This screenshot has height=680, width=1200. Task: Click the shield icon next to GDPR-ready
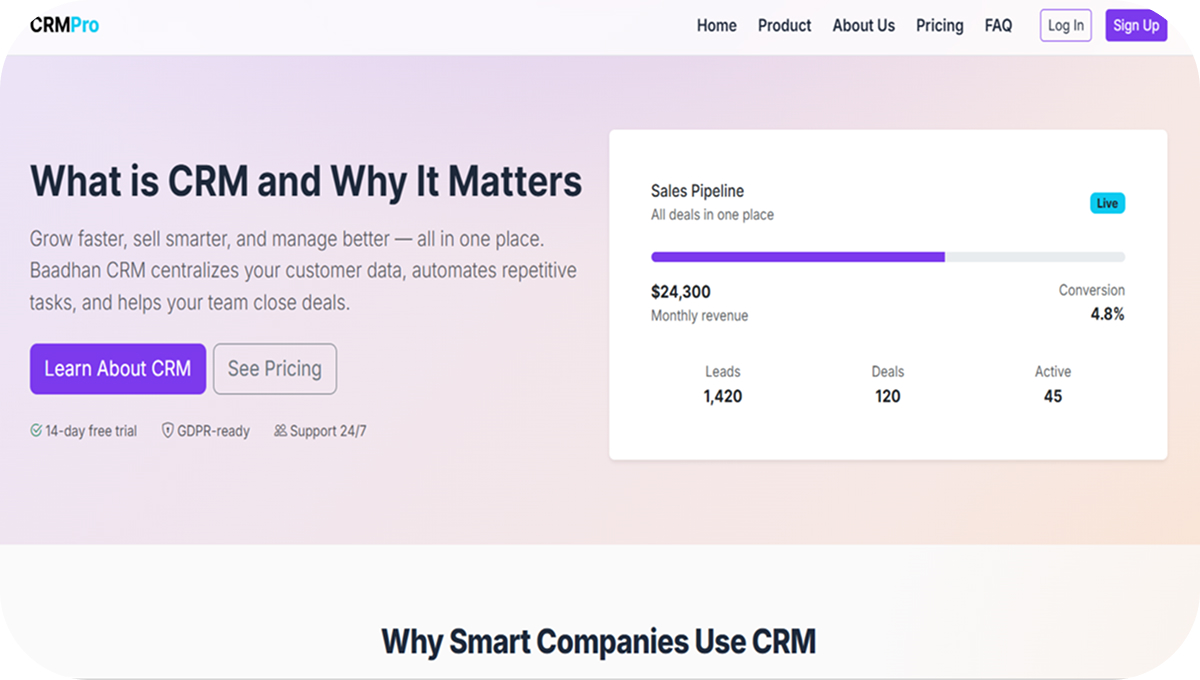(x=168, y=431)
